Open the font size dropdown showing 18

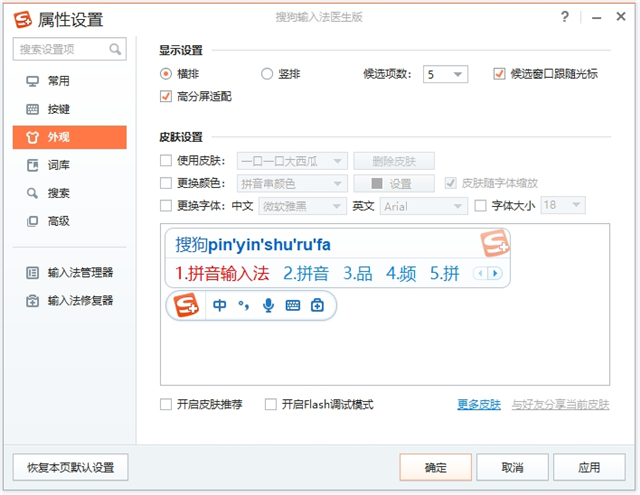coord(563,205)
